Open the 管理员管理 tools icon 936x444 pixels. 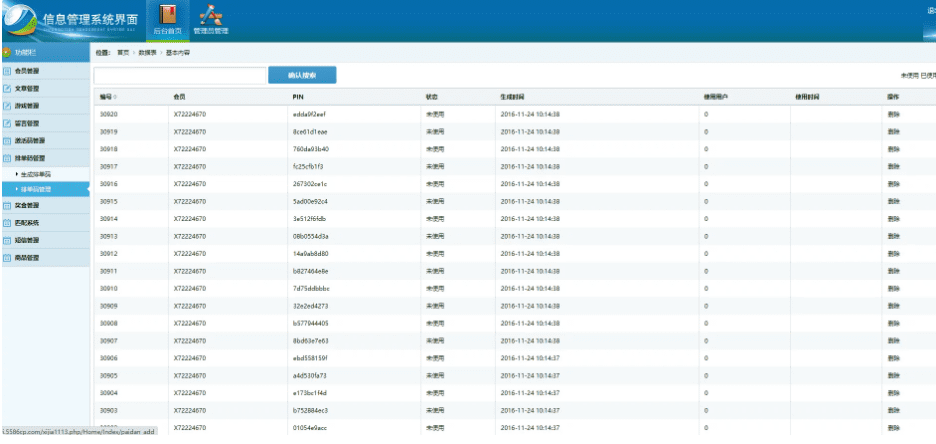(210, 14)
